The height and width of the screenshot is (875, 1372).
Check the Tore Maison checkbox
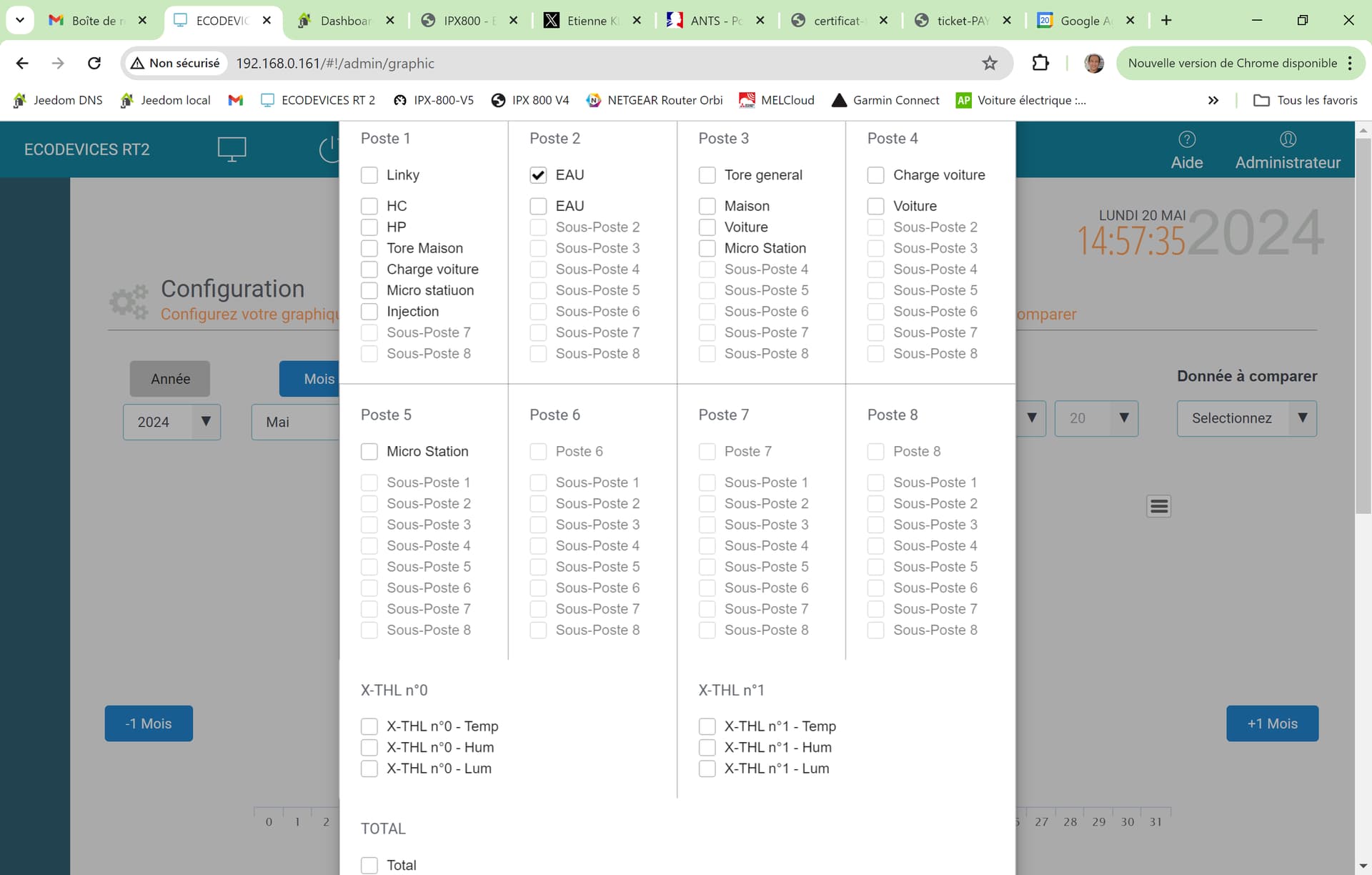[369, 248]
